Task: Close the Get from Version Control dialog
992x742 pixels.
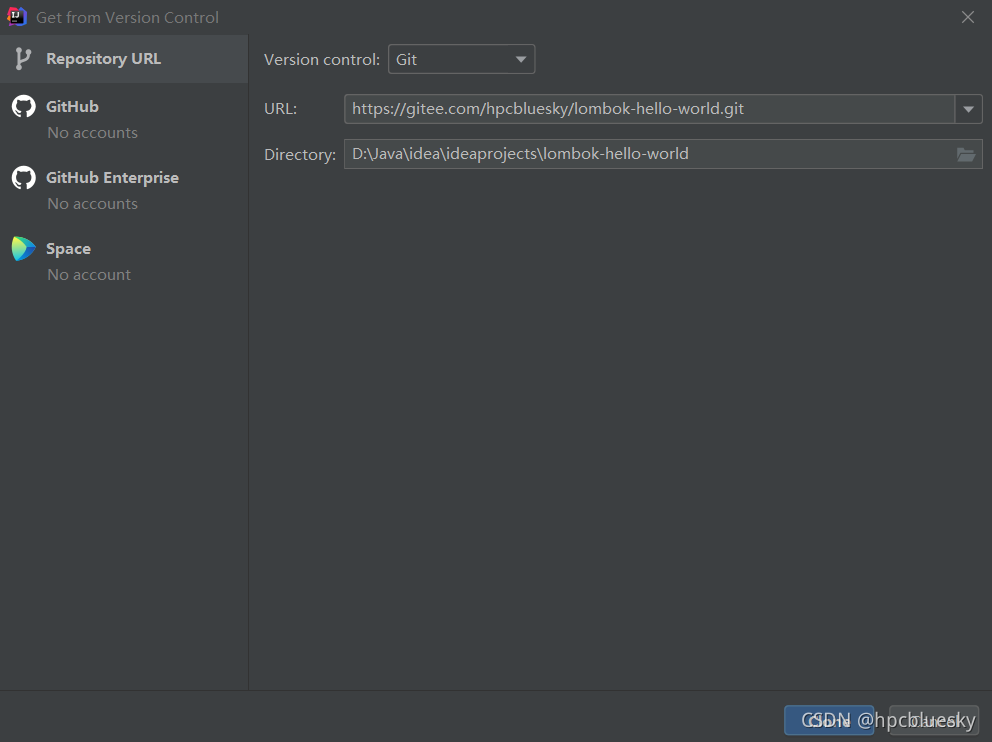Action: (967, 17)
